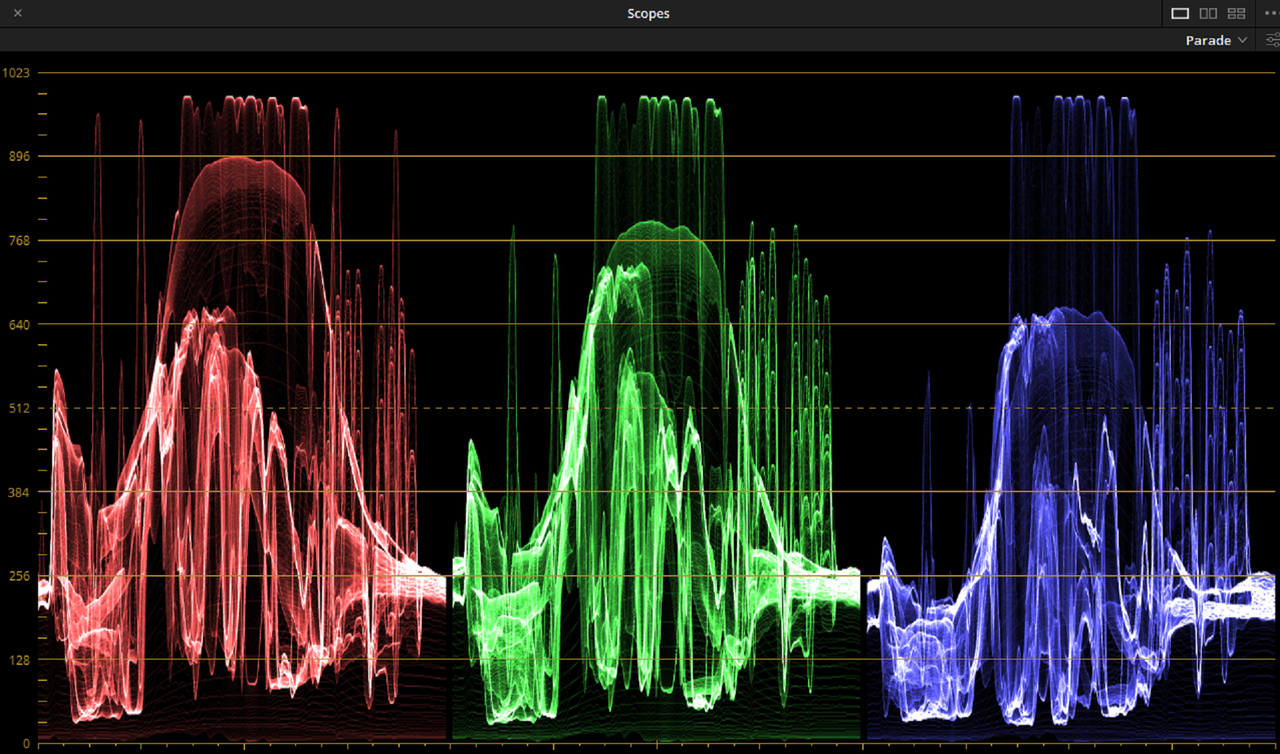Screen dimensions: 1280x754
Task: Open the scope settings sliders icon
Action: click(x=1272, y=40)
